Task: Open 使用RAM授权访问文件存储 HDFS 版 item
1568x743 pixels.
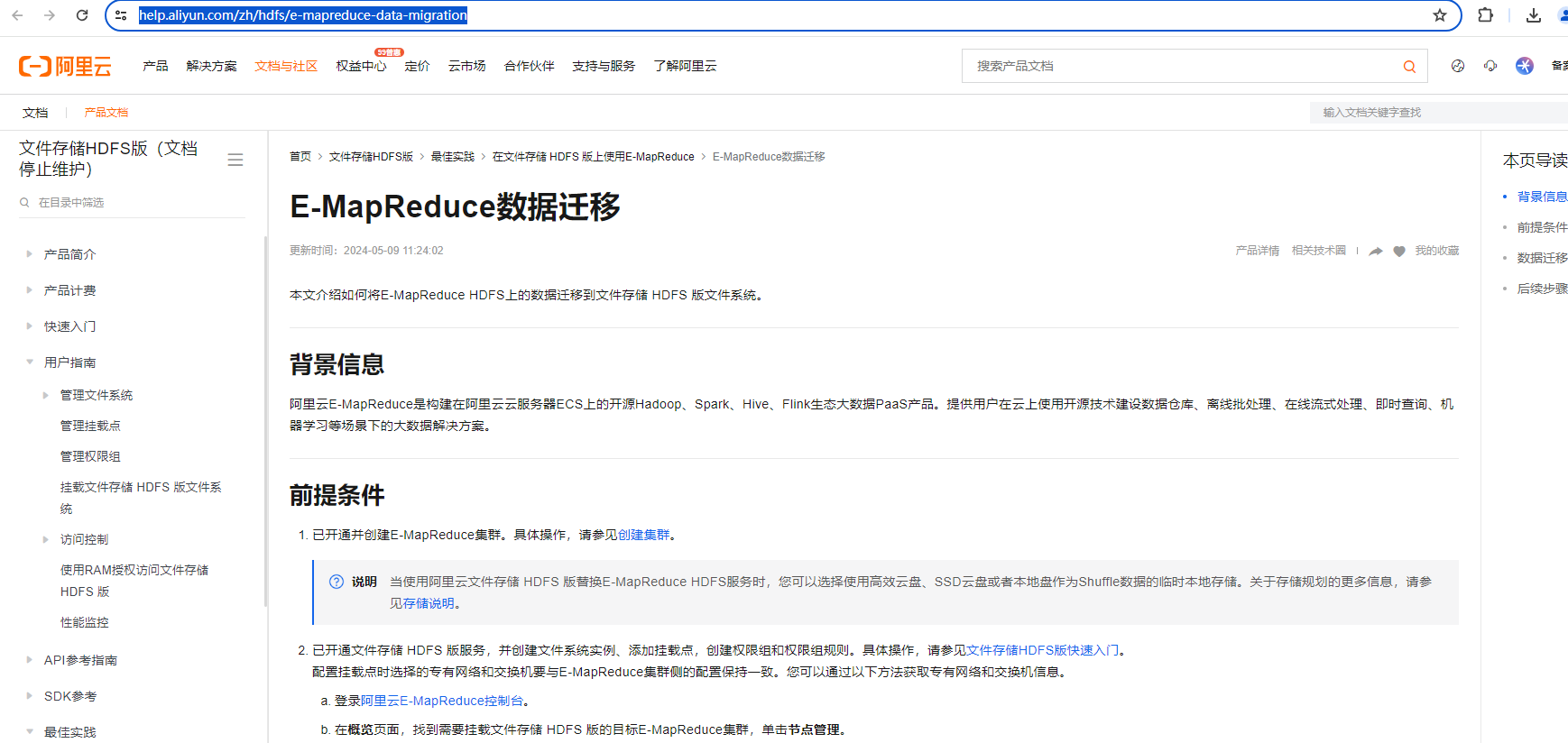Action: click(134, 581)
